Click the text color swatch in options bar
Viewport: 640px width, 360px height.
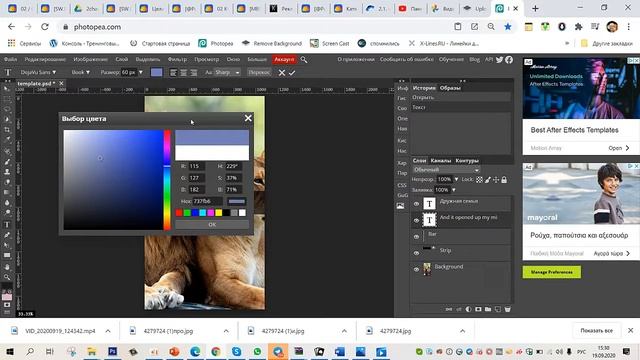[157, 72]
